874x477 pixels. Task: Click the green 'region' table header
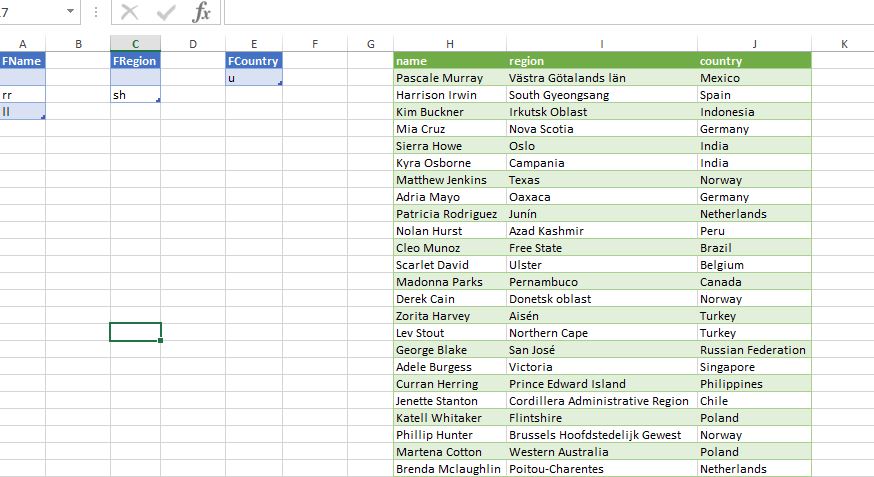(601, 61)
